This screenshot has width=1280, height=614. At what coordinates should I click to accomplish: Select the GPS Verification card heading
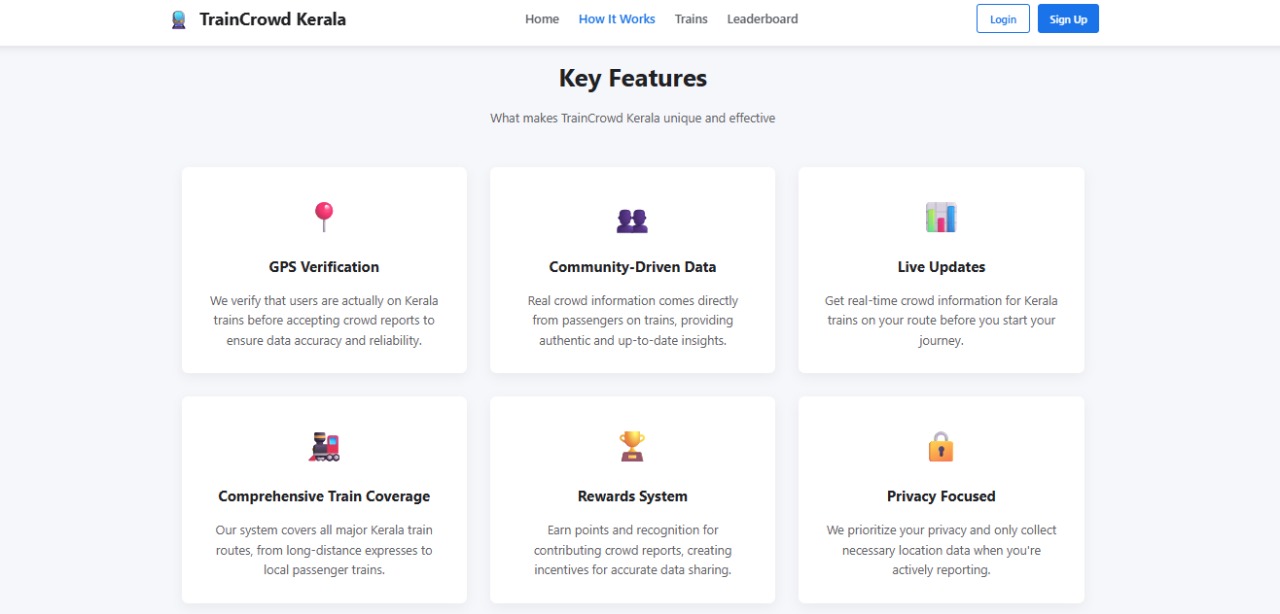click(x=324, y=267)
